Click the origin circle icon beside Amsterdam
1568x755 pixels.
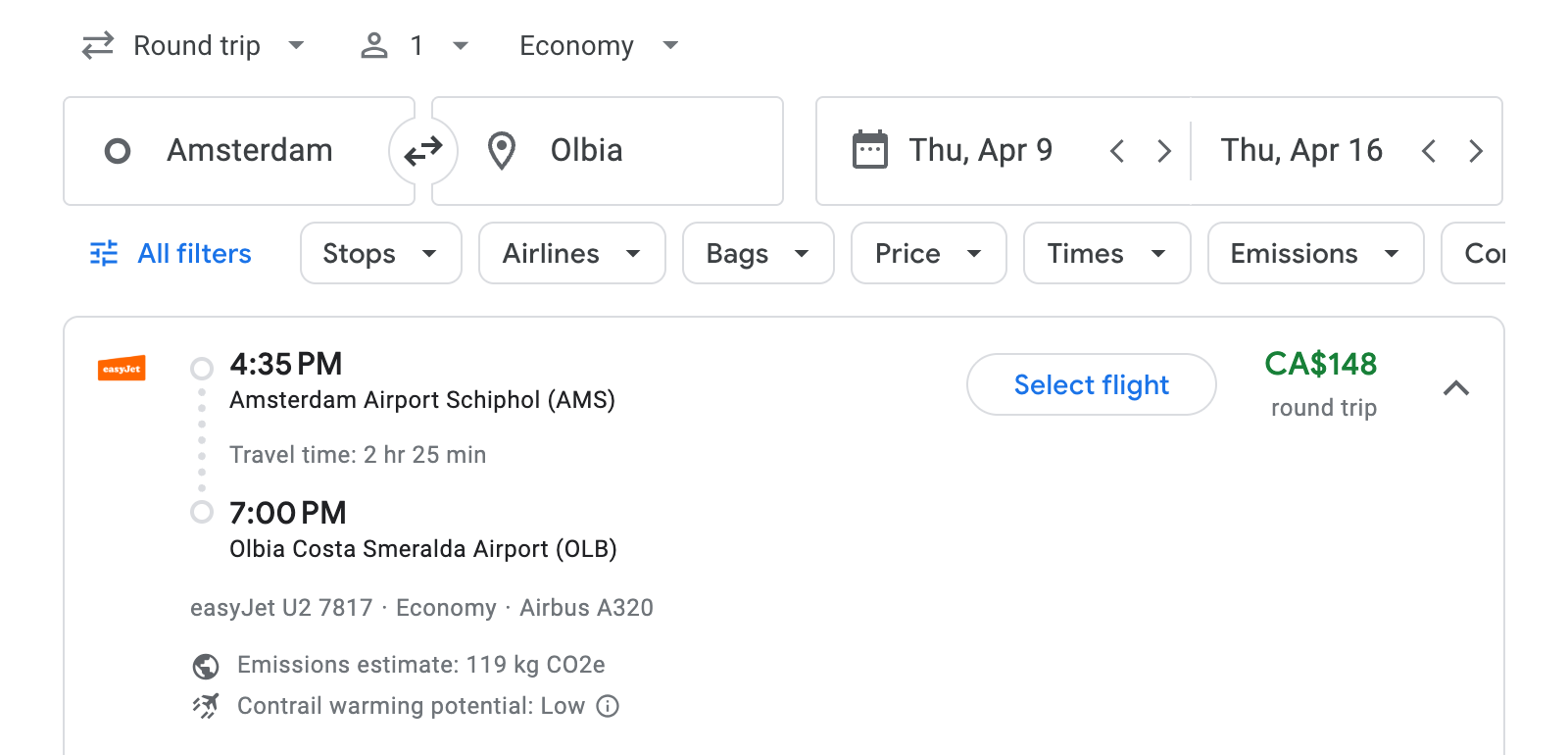click(118, 150)
